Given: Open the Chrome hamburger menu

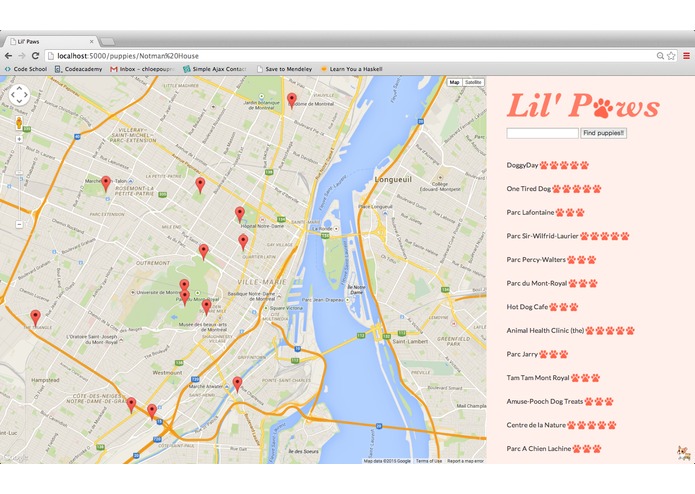Looking at the screenshot, I should 687,56.
